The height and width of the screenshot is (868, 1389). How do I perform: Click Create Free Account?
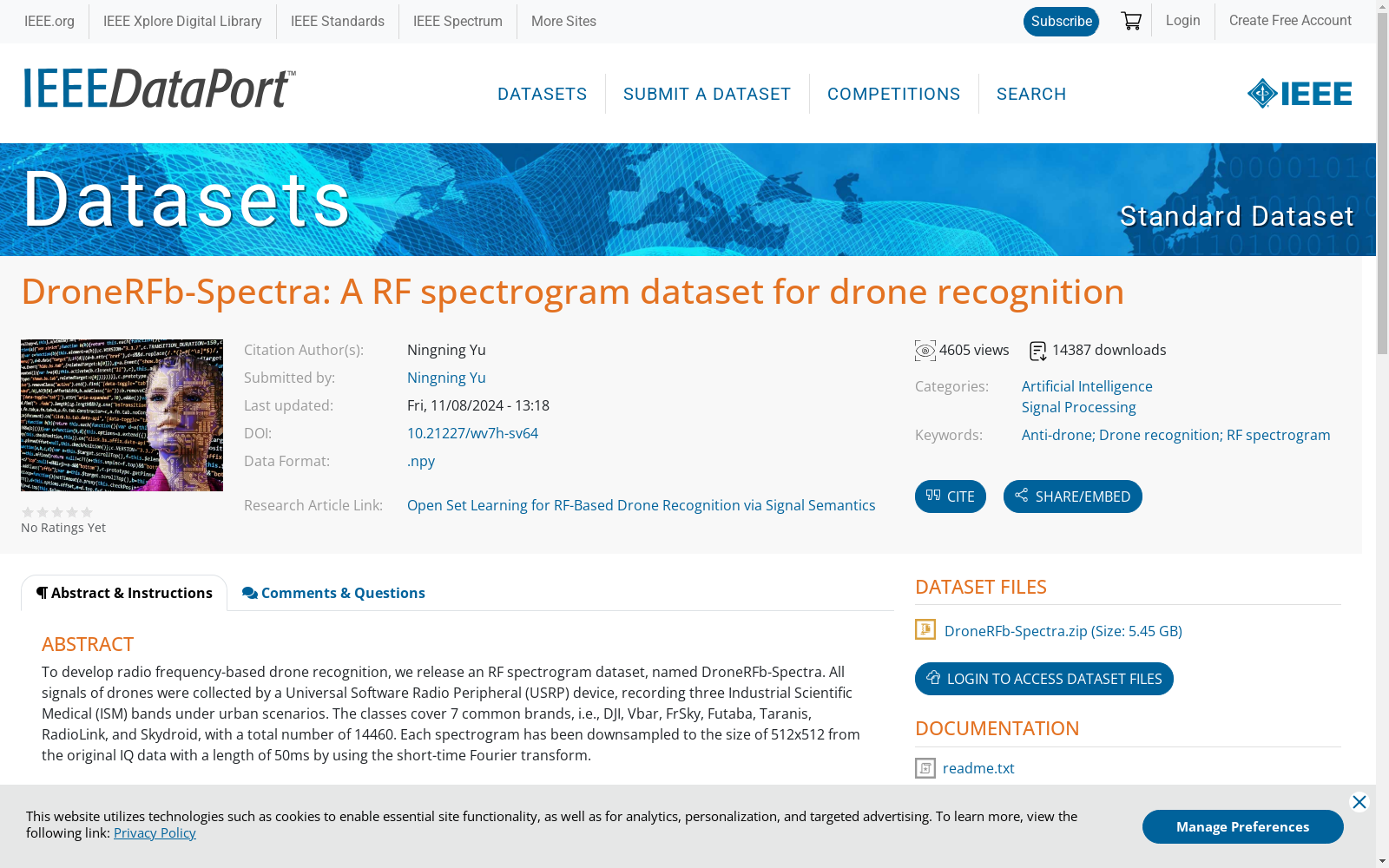coord(1290,20)
